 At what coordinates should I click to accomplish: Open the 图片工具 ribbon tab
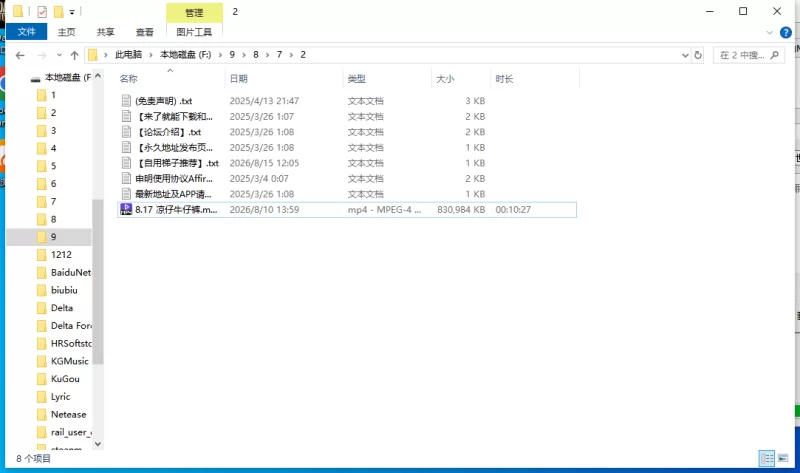pyautogui.click(x=194, y=32)
